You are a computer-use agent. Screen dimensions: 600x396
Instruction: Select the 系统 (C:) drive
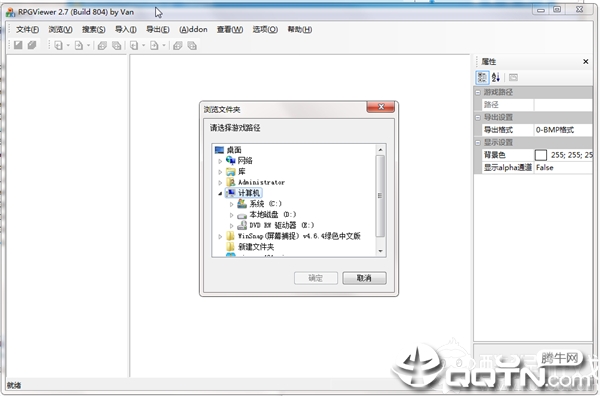coord(265,204)
